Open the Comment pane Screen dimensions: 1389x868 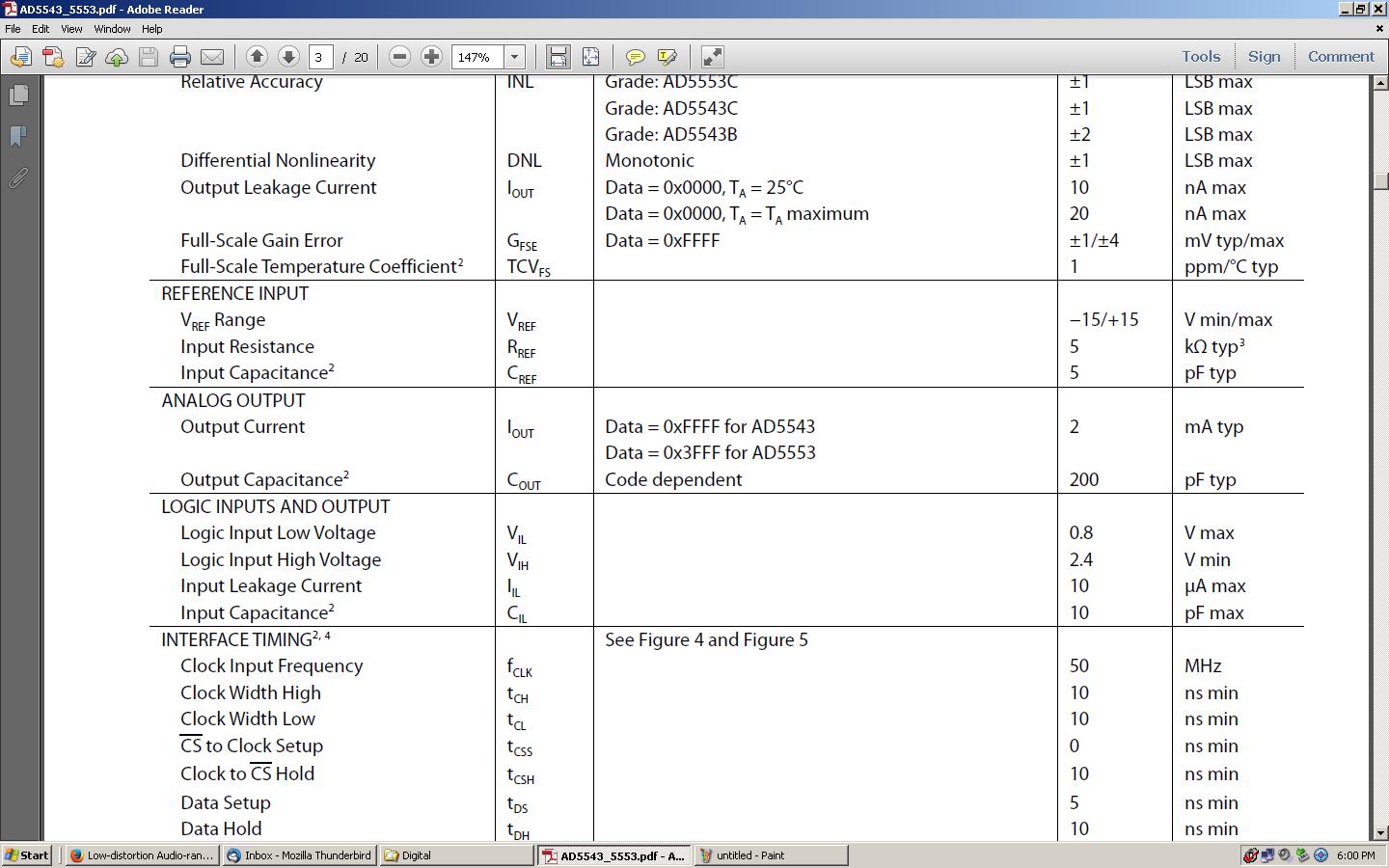coord(1341,57)
